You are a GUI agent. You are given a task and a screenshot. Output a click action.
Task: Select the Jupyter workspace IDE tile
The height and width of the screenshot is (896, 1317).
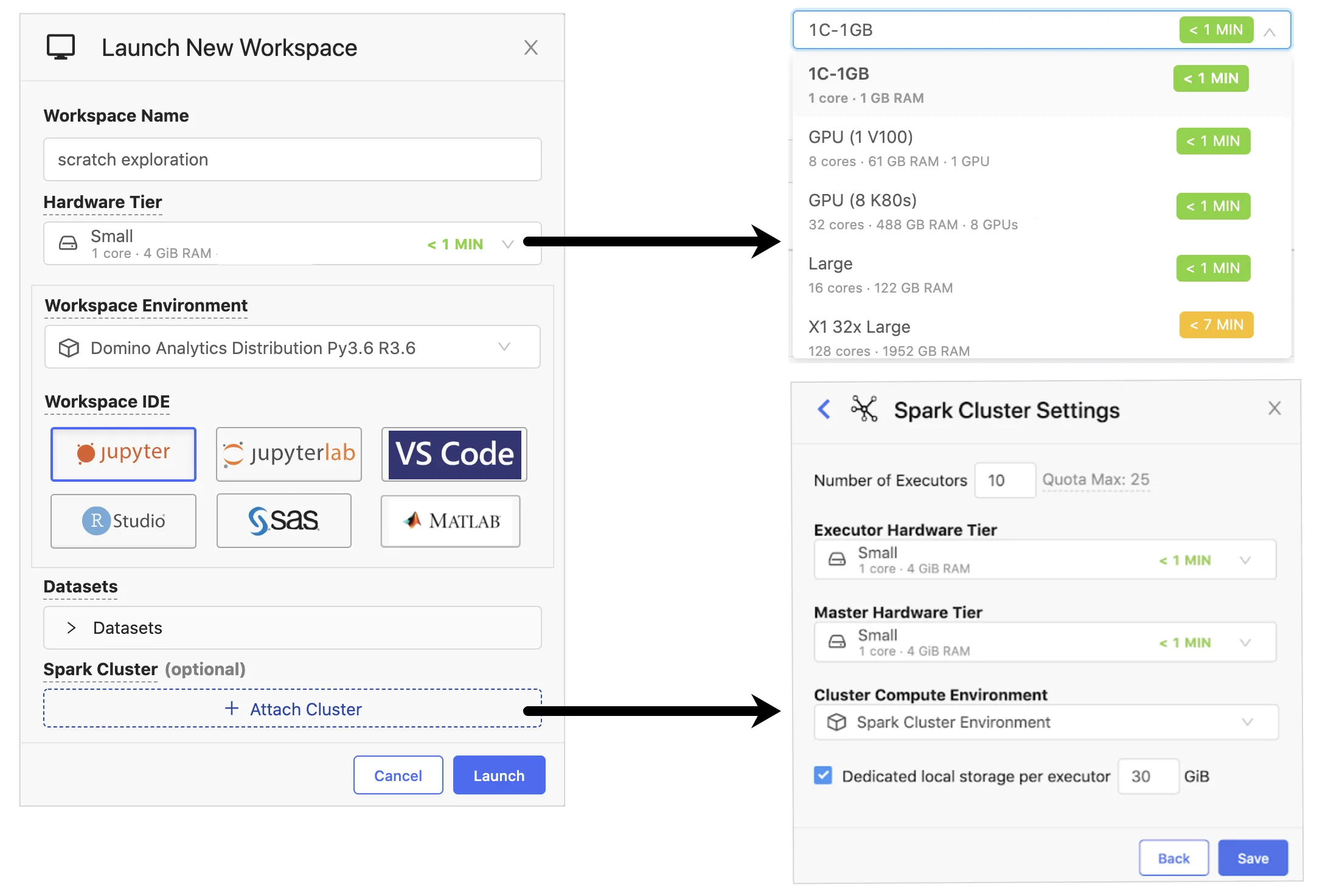(123, 454)
